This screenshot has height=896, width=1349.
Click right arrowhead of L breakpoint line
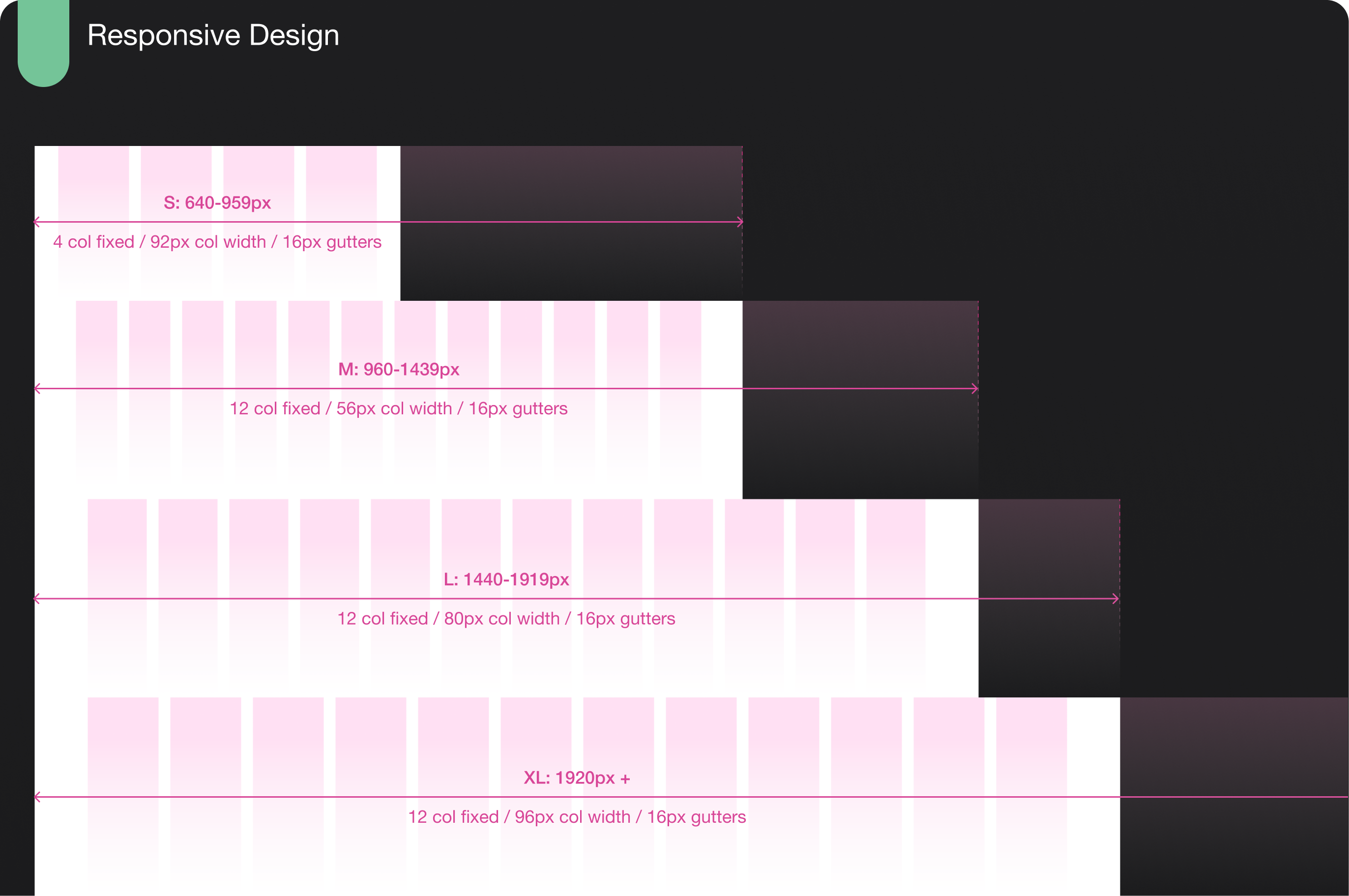(1116, 599)
